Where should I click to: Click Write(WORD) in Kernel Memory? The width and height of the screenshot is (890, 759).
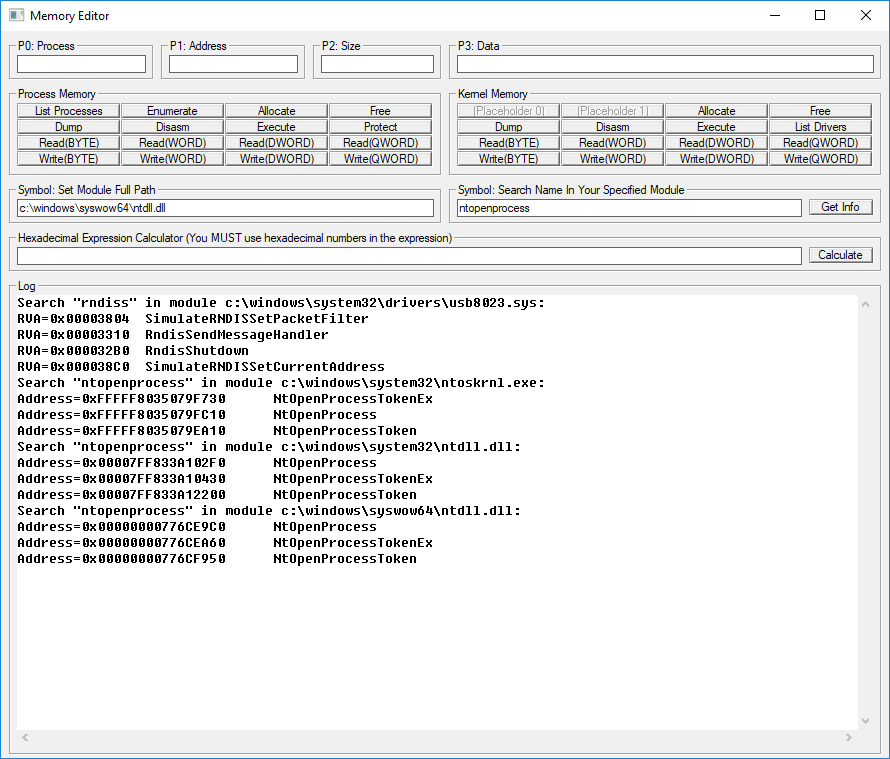612,158
